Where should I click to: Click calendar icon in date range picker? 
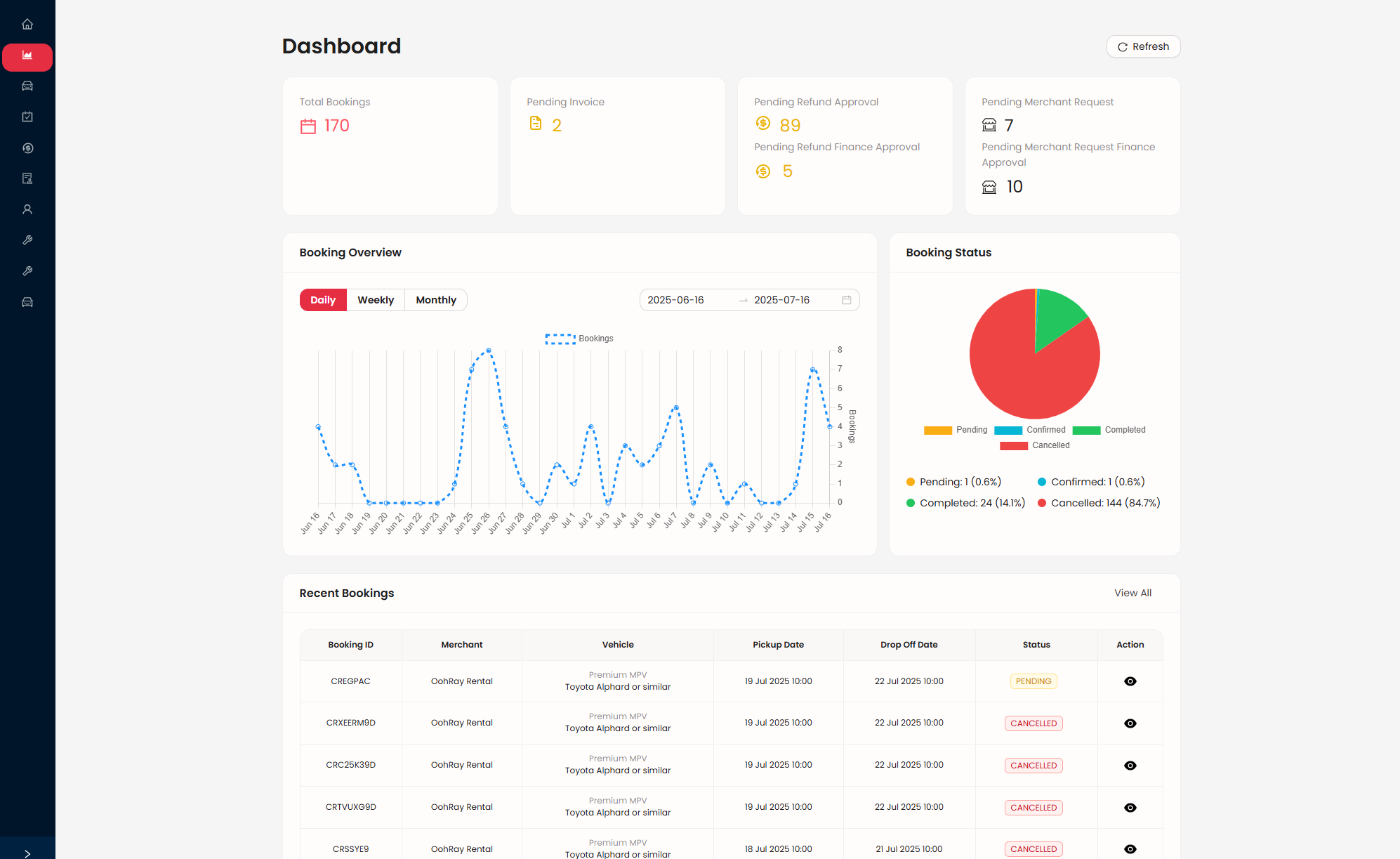847,300
